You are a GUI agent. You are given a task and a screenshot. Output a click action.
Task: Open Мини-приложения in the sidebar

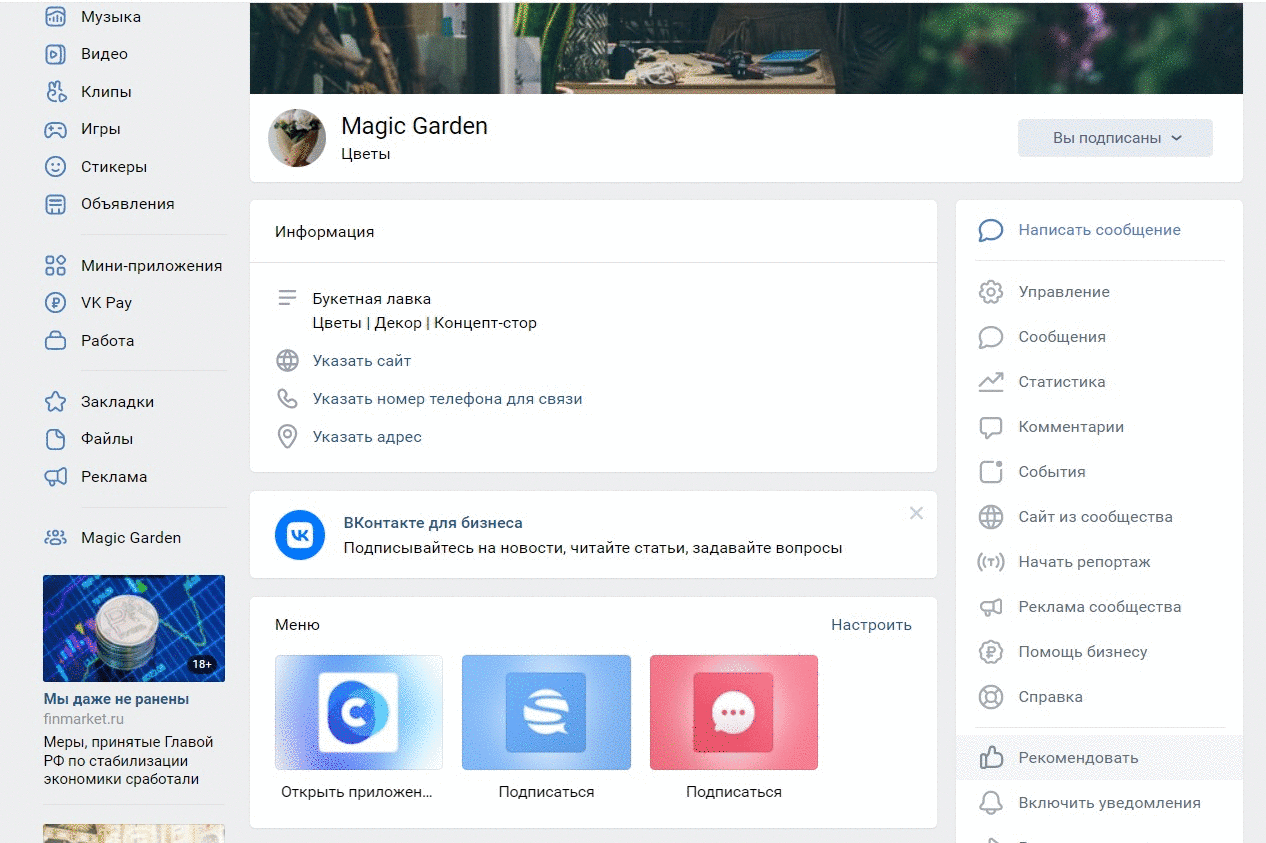coord(151,266)
